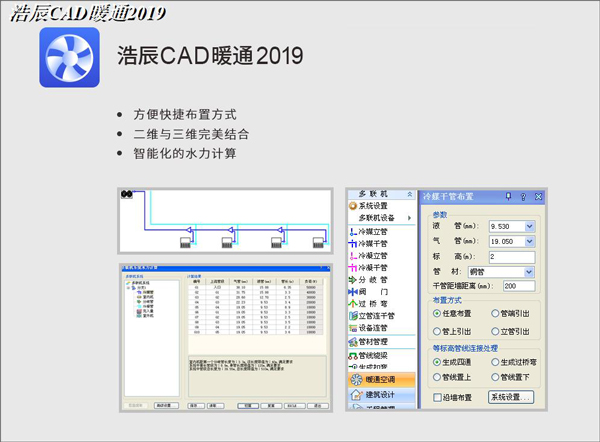Click the 方便快捷布置方式 bullet text
Screen dimensions: 600x442
pyautogui.click(x=185, y=114)
